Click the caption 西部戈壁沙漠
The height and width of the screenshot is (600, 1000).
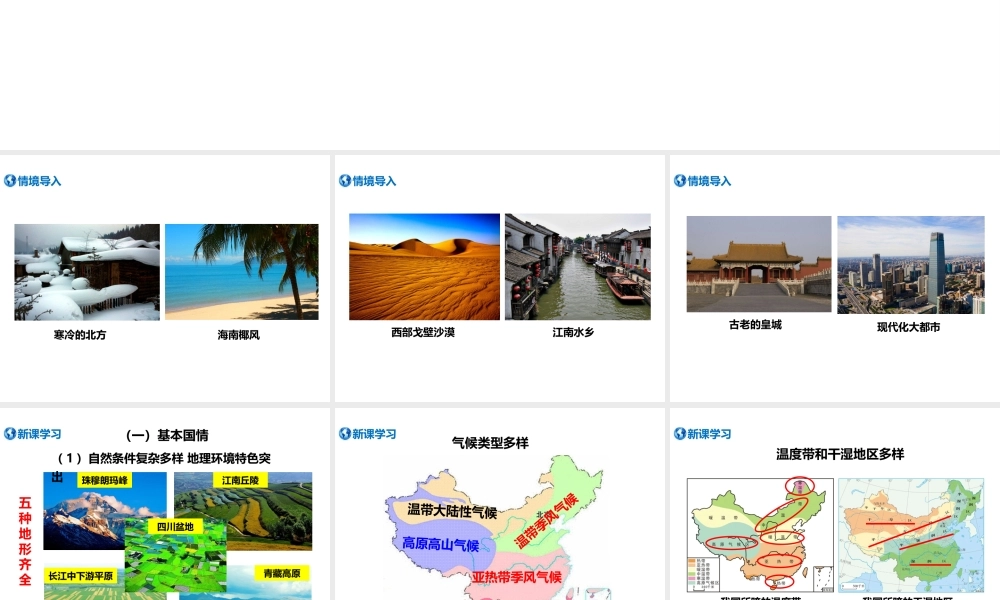(423, 332)
